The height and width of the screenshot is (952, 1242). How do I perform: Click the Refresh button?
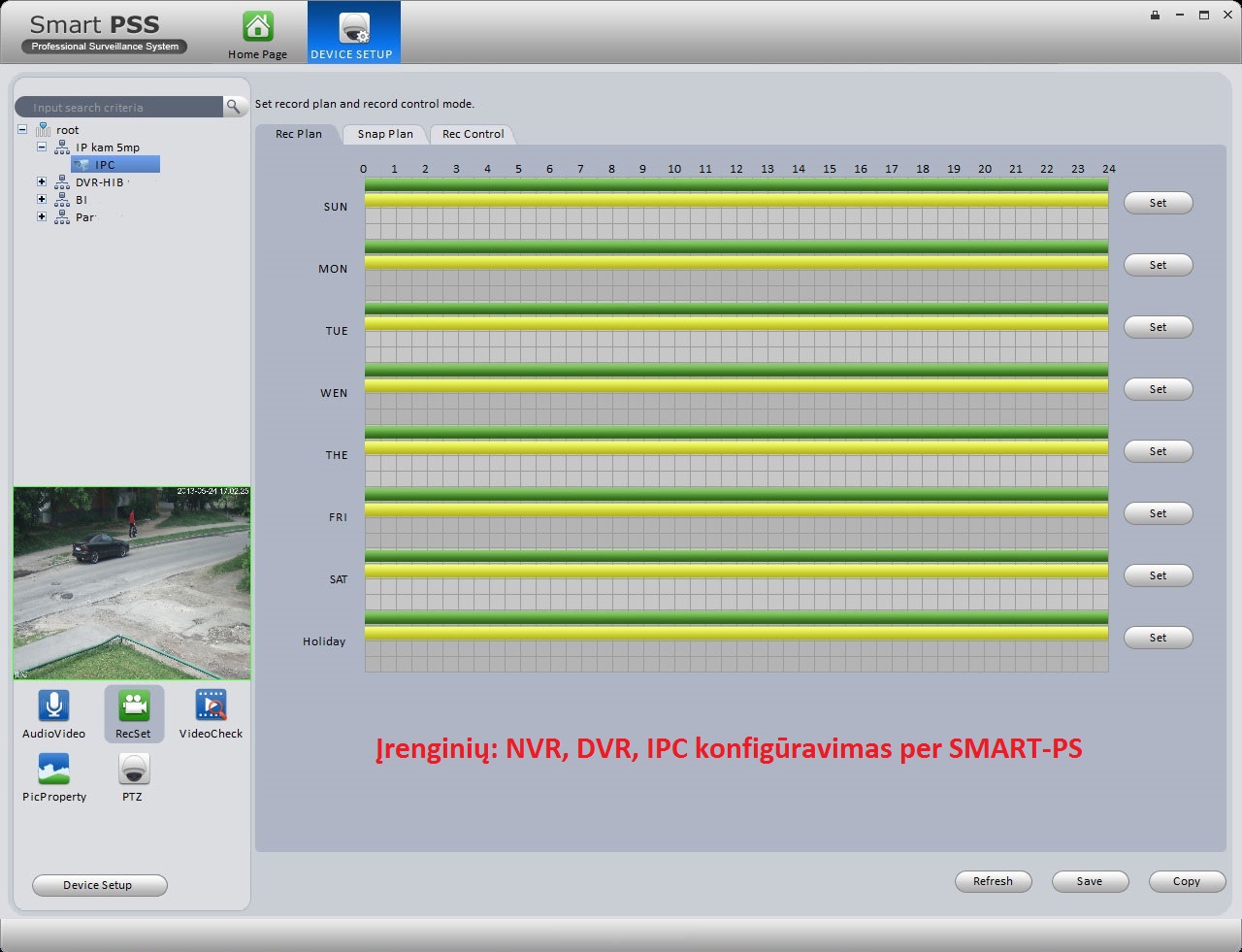993,881
